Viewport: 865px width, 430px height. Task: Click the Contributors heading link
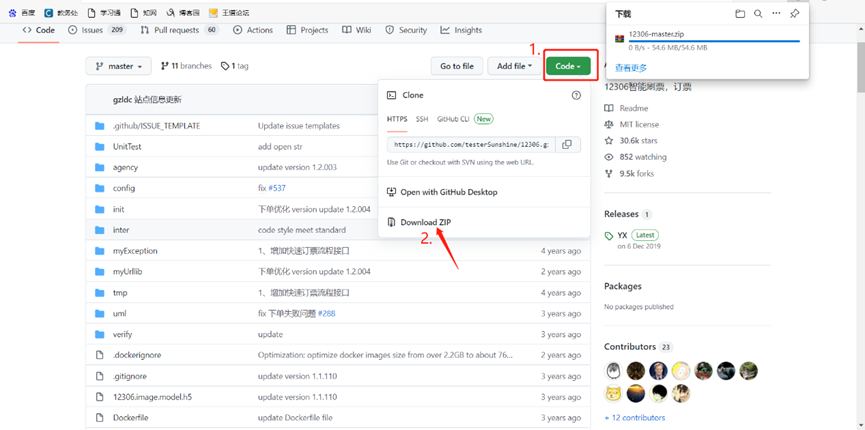pyautogui.click(x=629, y=347)
